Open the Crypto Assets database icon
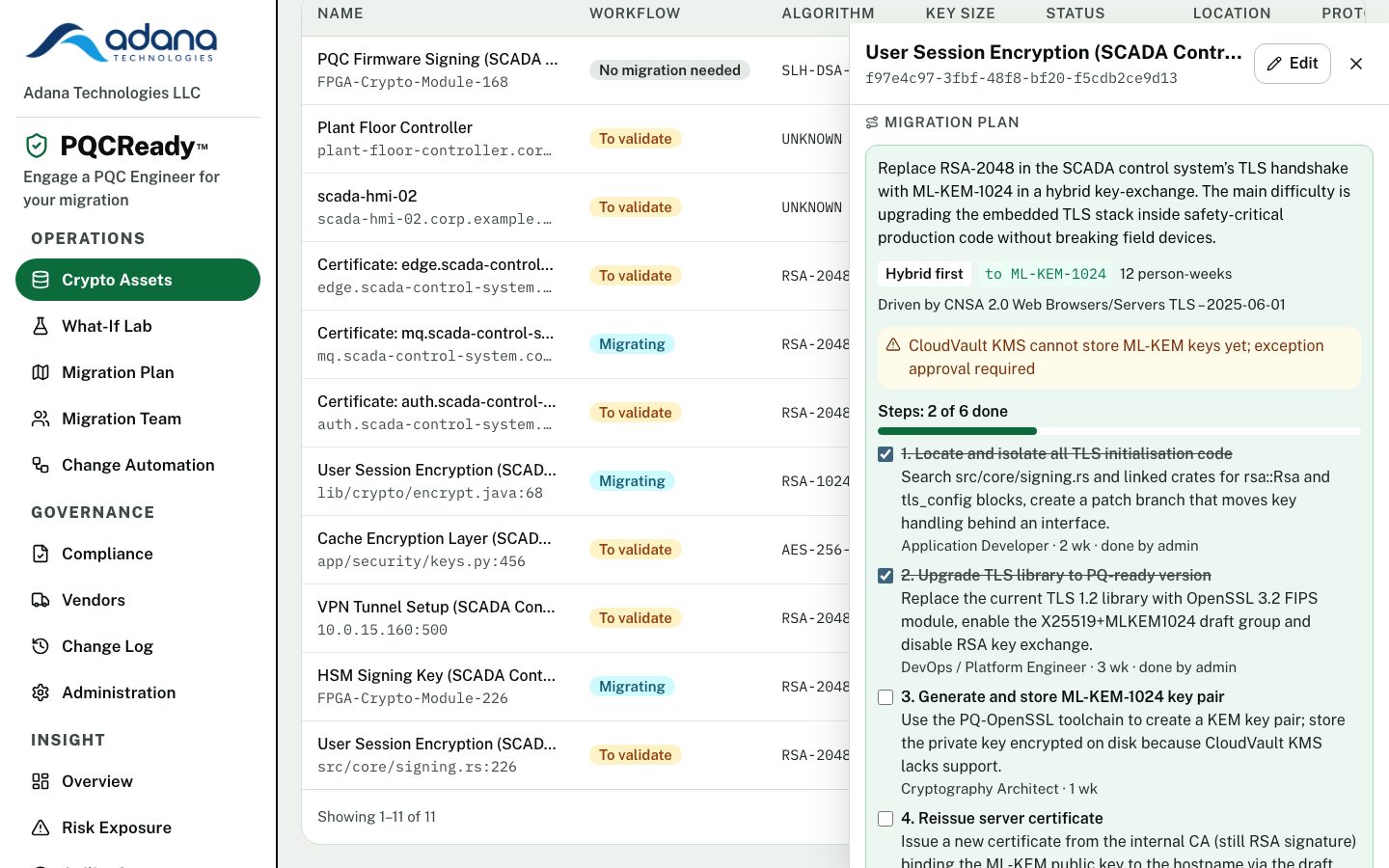Image resolution: width=1389 pixels, height=868 pixels. tap(41, 280)
